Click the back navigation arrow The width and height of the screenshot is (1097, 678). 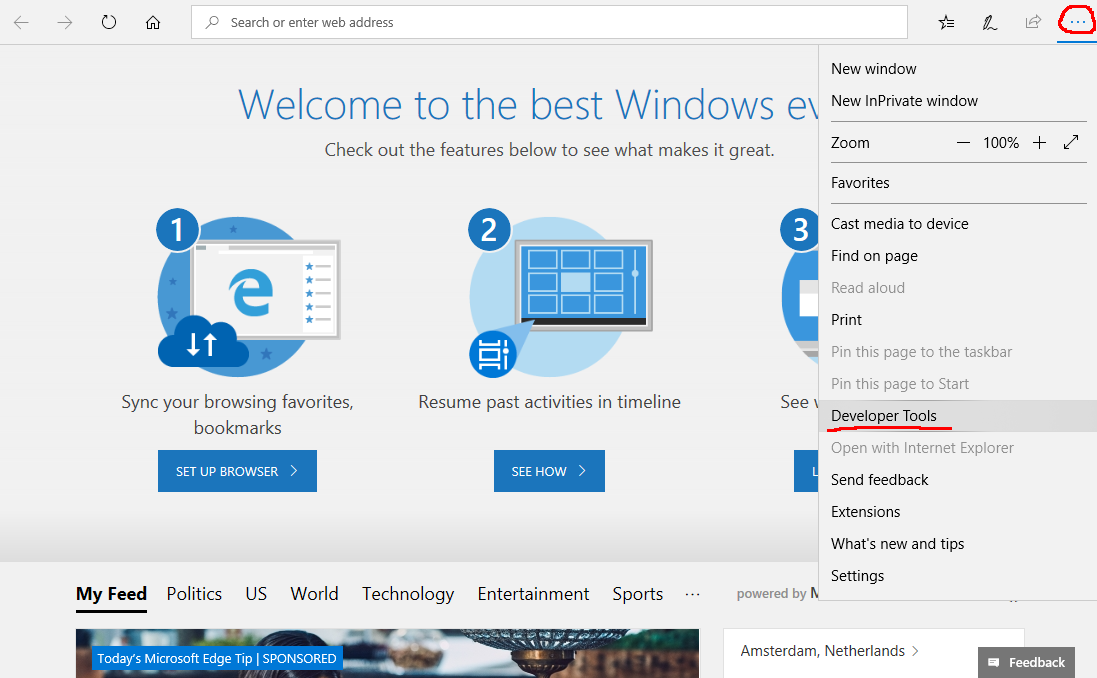coord(21,22)
